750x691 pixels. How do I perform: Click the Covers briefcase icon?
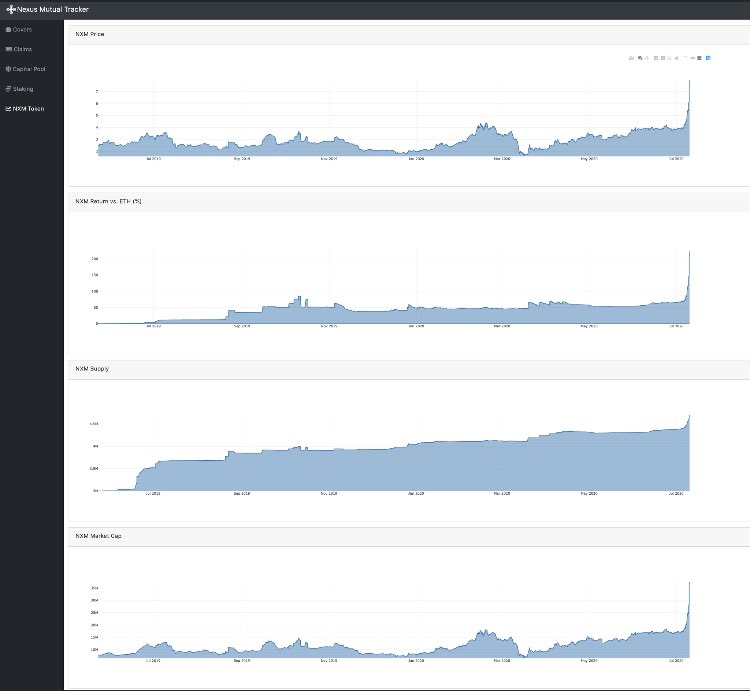(8, 30)
